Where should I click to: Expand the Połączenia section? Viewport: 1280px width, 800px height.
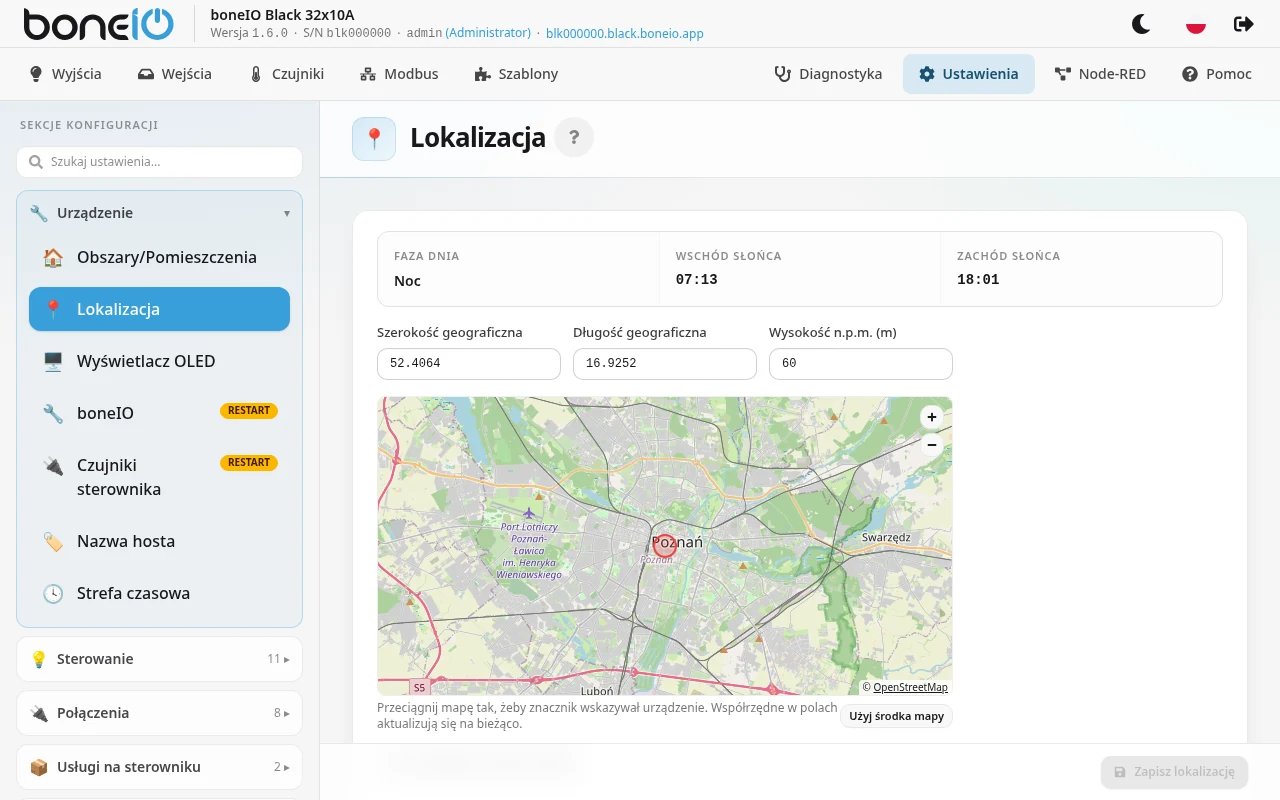tap(159, 713)
